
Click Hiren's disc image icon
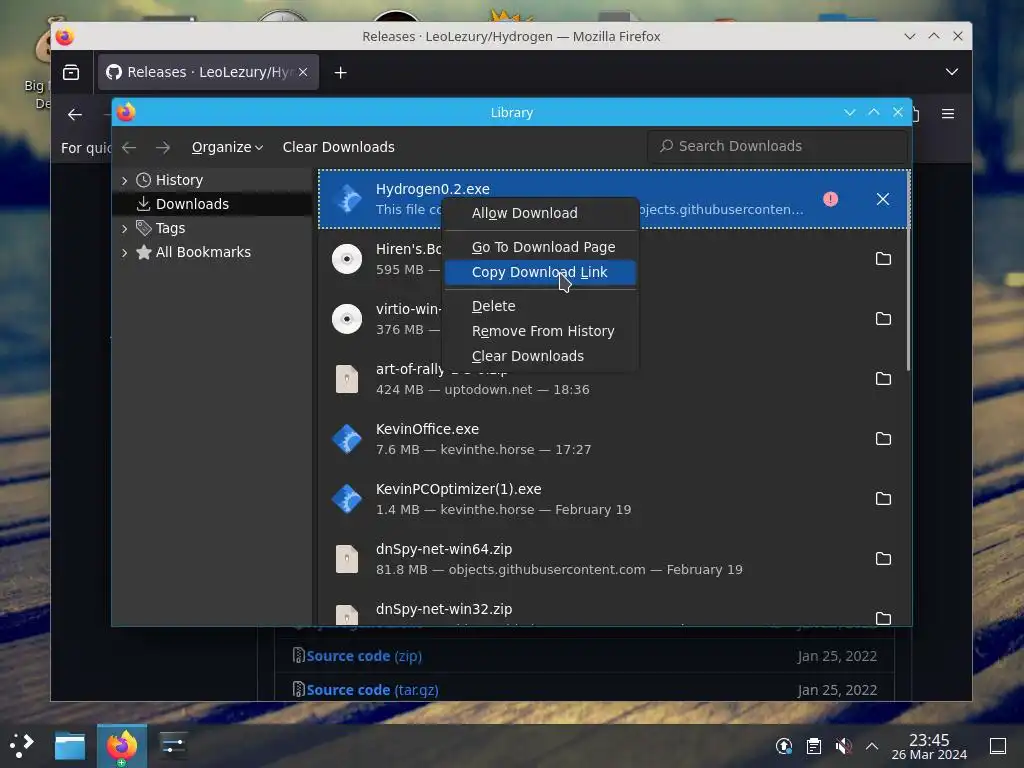(x=347, y=259)
